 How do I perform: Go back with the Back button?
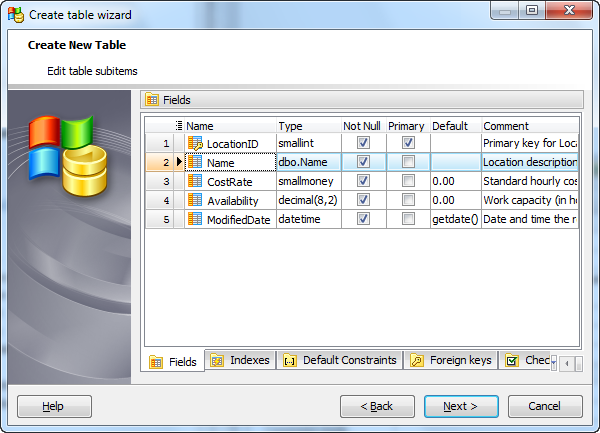pos(377,407)
